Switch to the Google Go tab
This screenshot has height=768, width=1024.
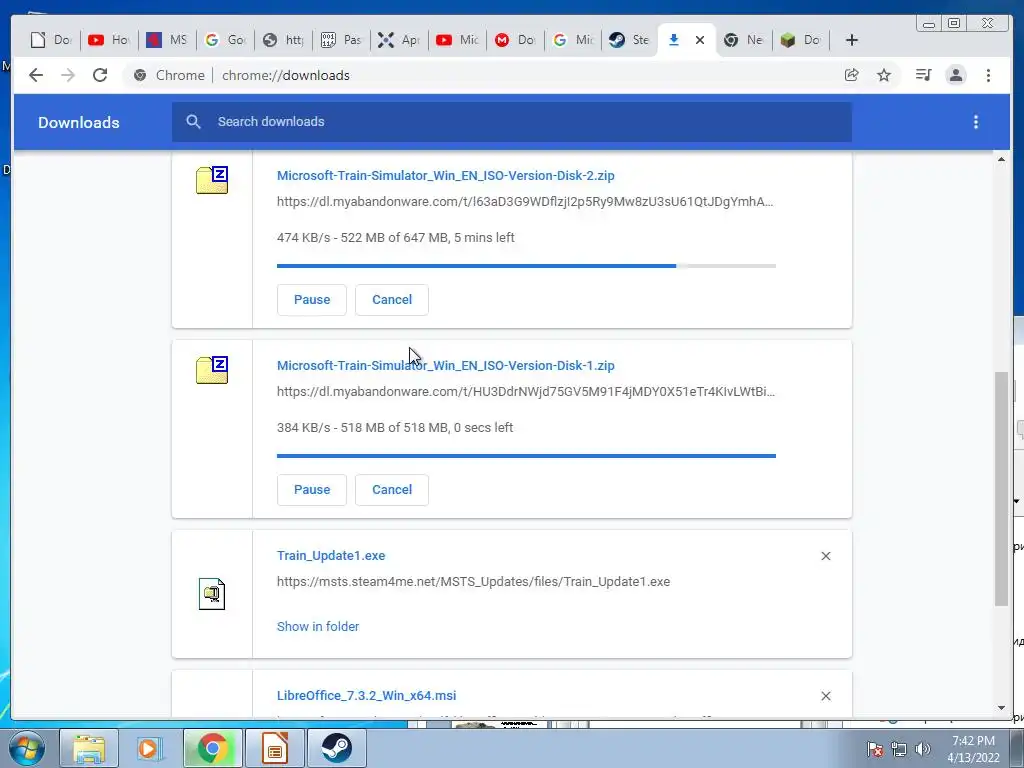coord(225,40)
